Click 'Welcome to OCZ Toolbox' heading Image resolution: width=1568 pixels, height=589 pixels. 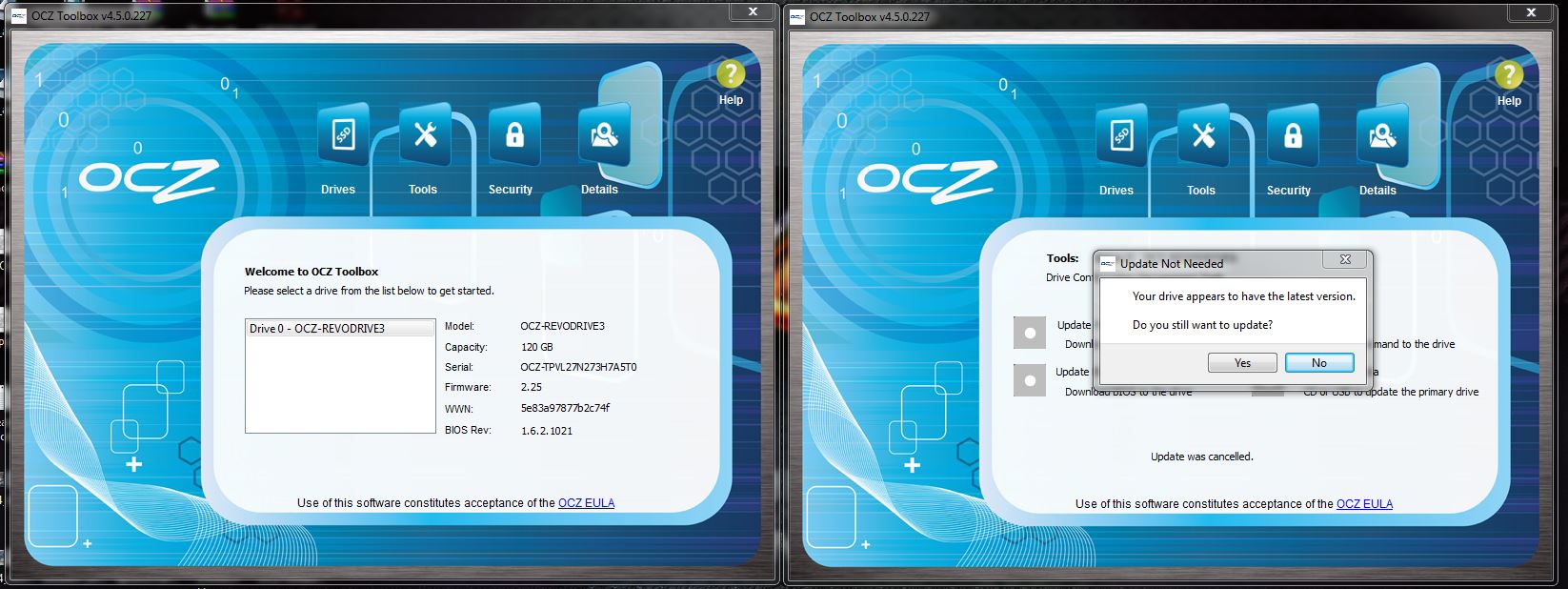click(312, 272)
